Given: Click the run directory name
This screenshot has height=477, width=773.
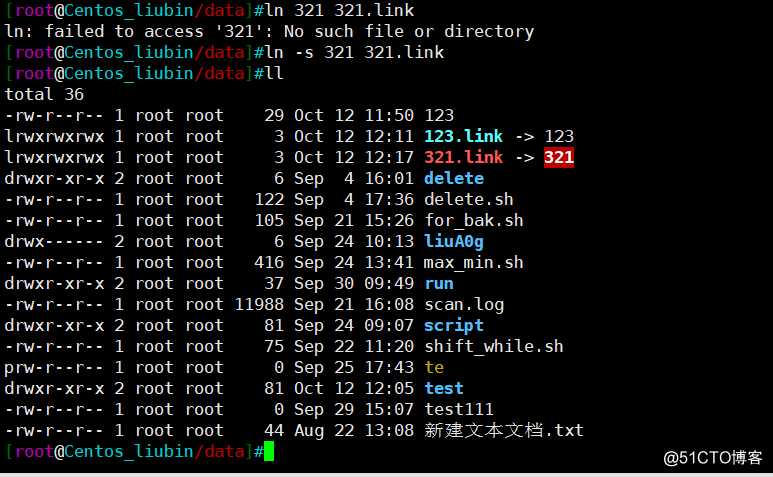Looking at the screenshot, I should 439,283.
